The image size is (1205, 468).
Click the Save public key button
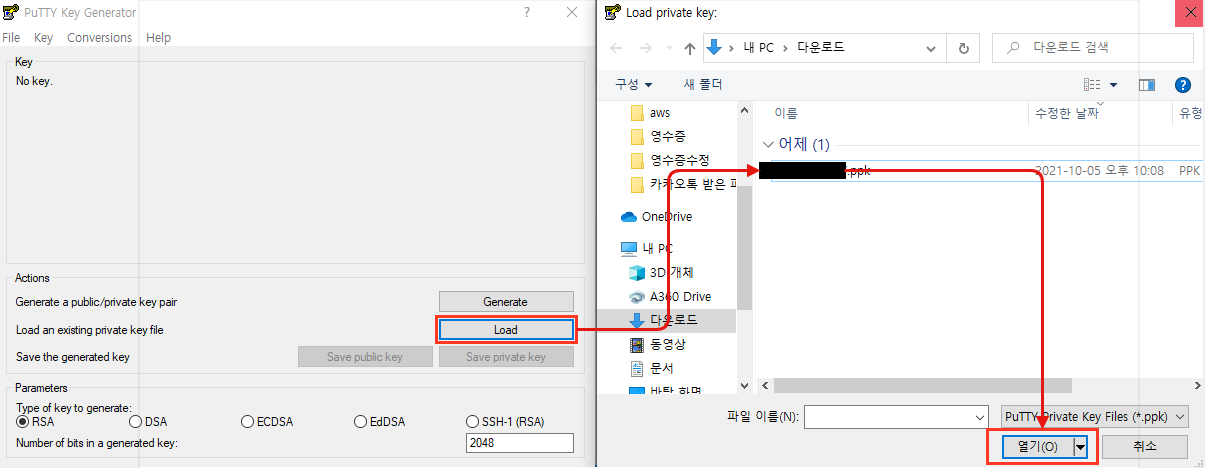[365, 357]
